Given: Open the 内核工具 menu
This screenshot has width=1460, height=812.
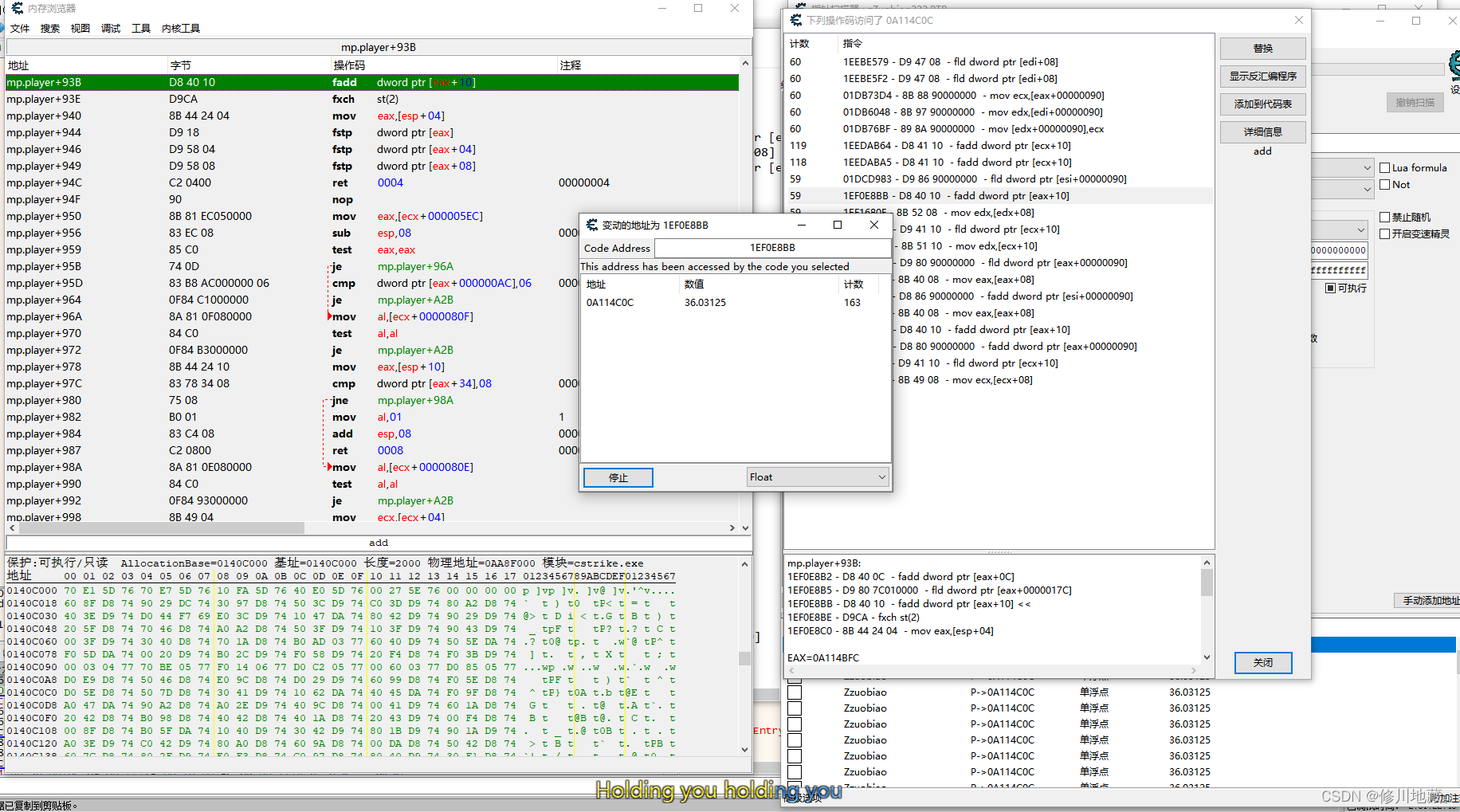Looking at the screenshot, I should pos(181,29).
